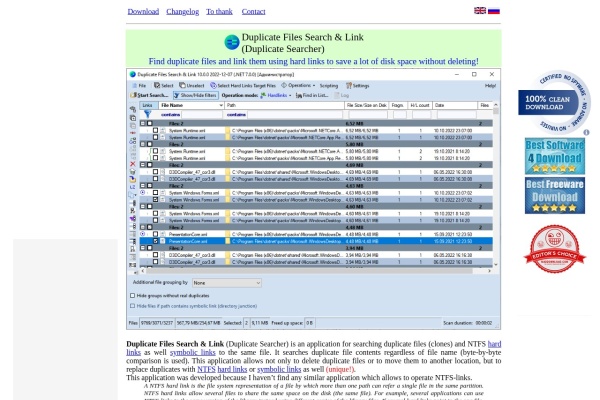The height and width of the screenshot is (400, 600).
Task: Open the File Name column dropdown arrow
Action: (x=221, y=105)
